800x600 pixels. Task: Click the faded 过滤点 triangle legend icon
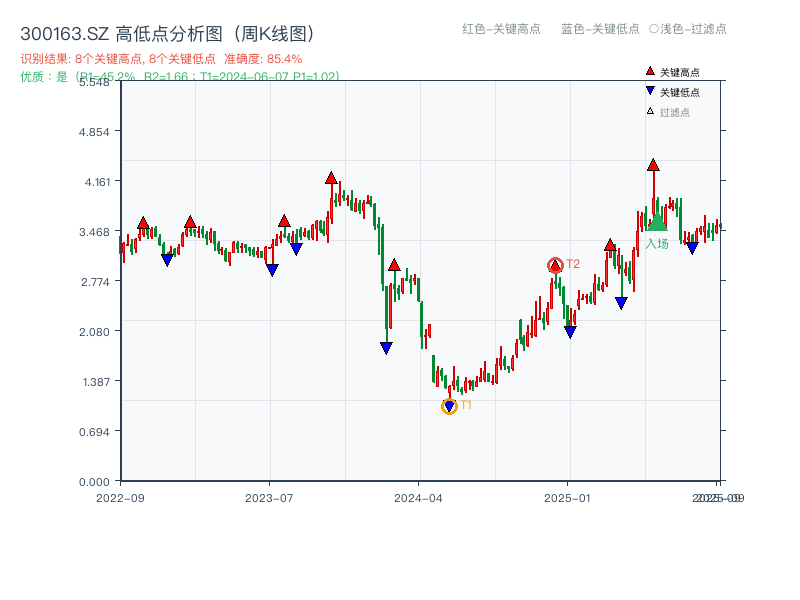point(650,108)
